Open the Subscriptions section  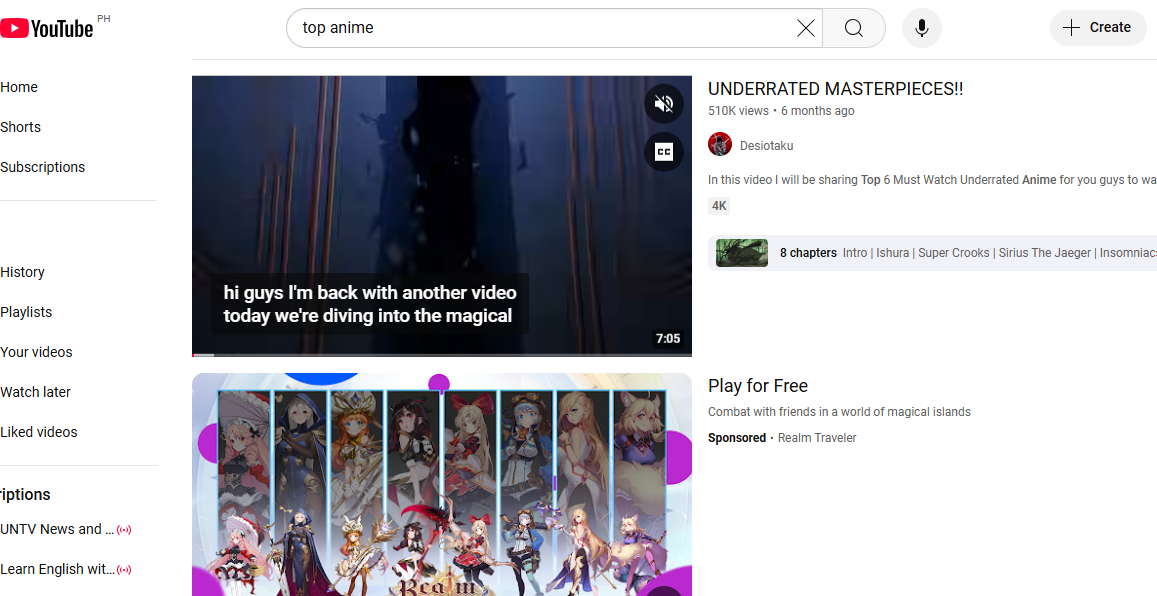[x=42, y=167]
